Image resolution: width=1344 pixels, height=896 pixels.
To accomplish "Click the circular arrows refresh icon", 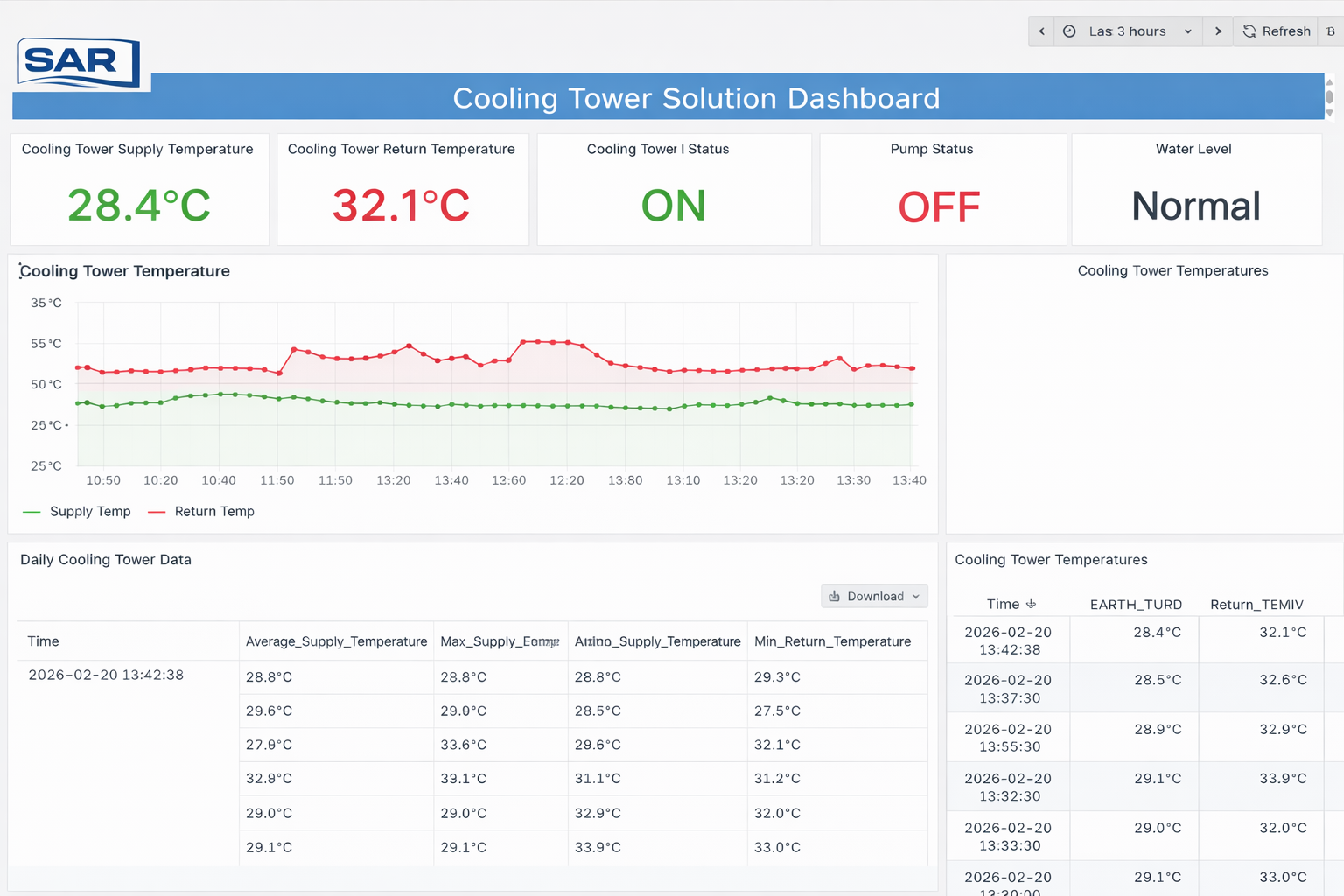I will coord(1249,31).
